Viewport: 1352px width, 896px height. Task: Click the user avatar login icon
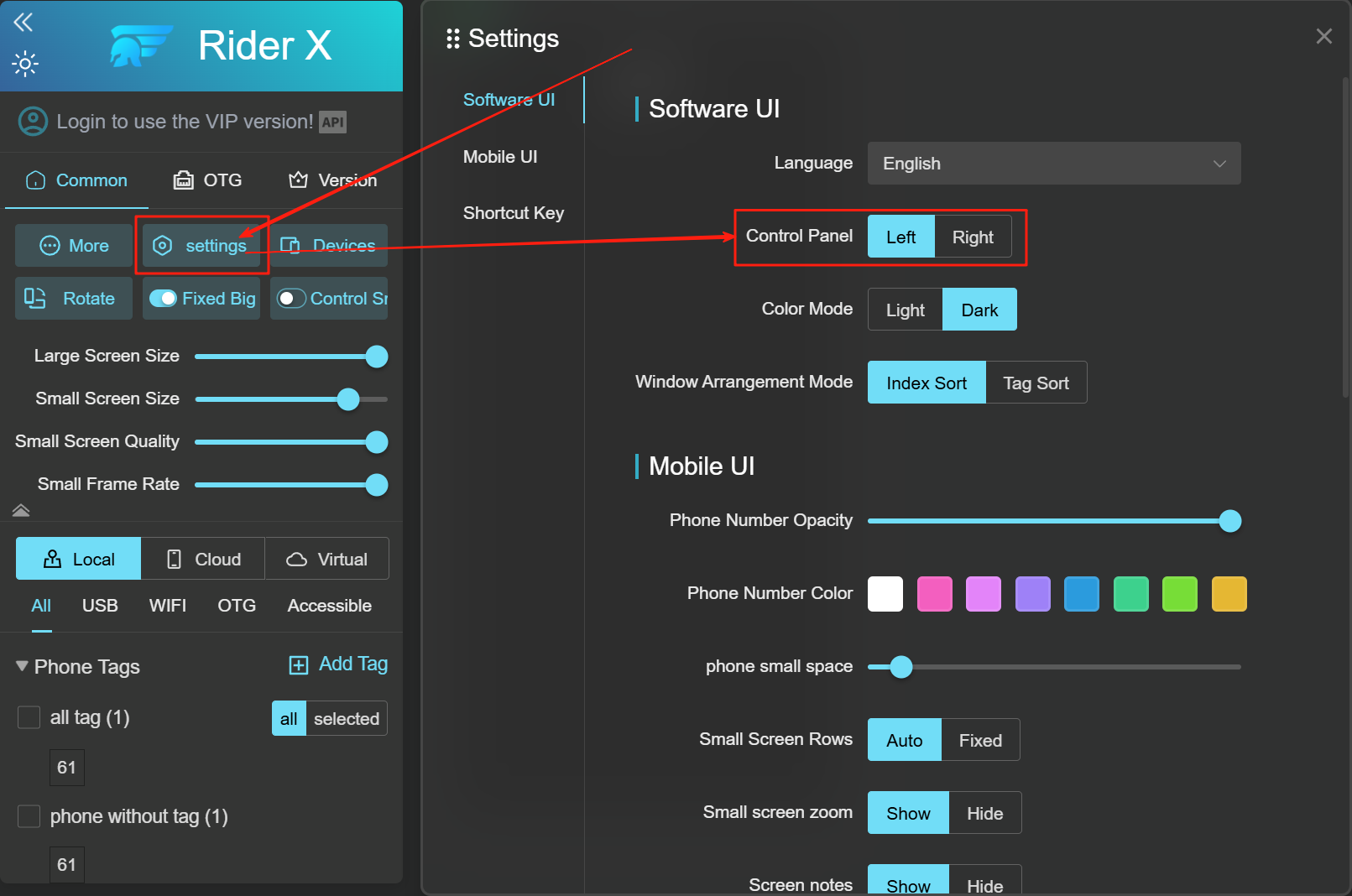click(x=33, y=122)
